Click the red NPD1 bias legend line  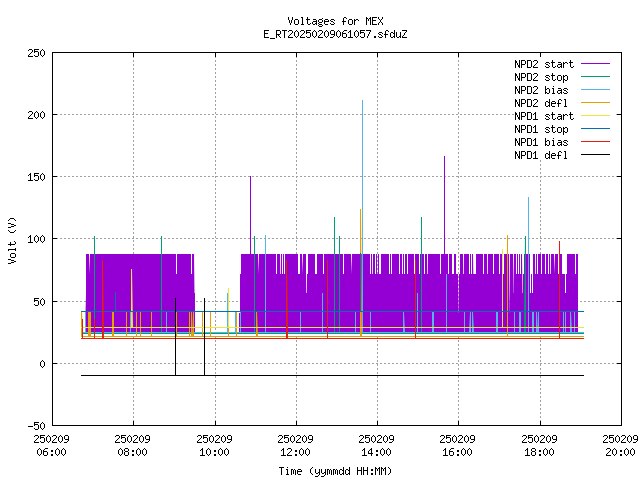[x=596, y=142]
